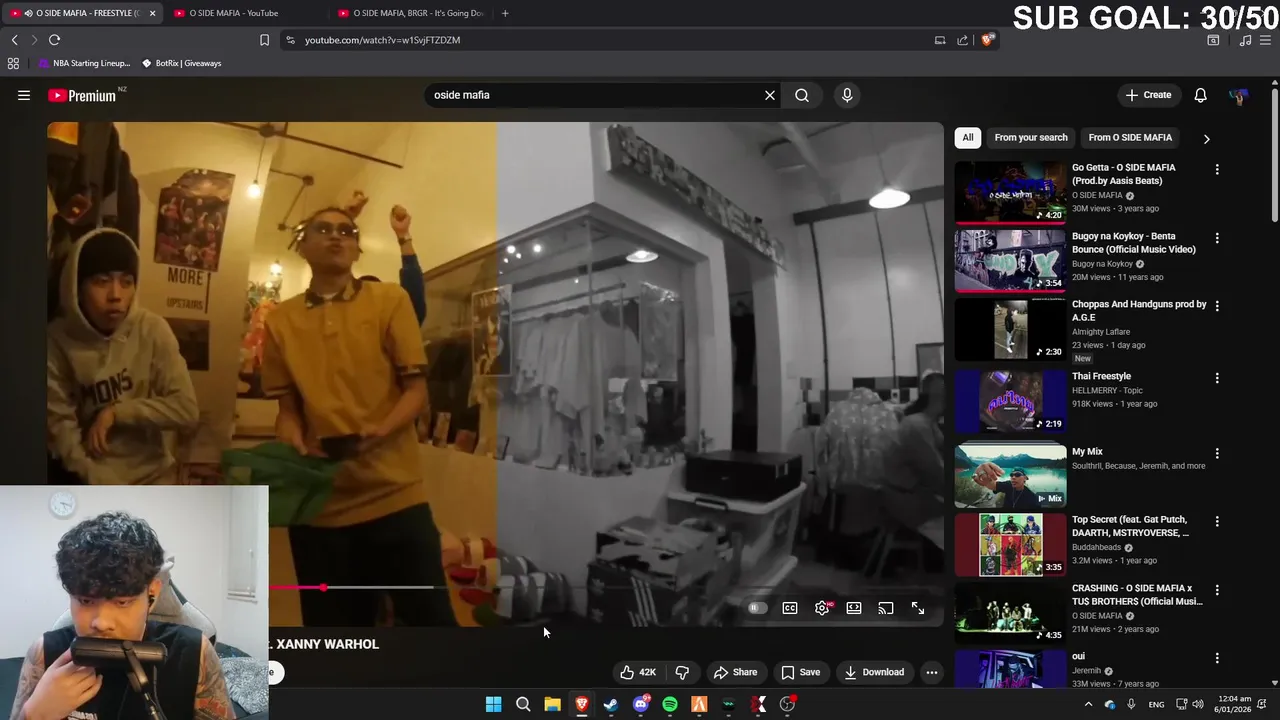Open options menu for Thai Freestyle
1280x720 pixels.
click(x=1217, y=379)
